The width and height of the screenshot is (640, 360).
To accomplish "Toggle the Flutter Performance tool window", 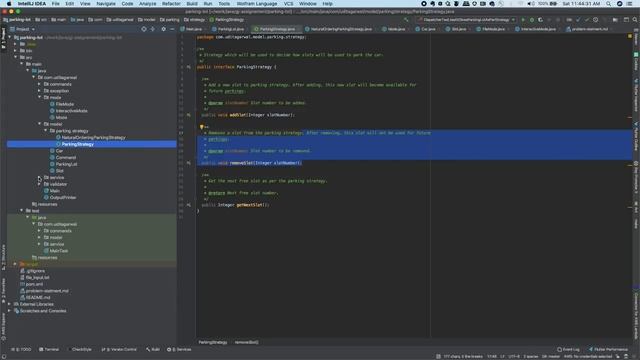I will pyautogui.click(x=608, y=349).
